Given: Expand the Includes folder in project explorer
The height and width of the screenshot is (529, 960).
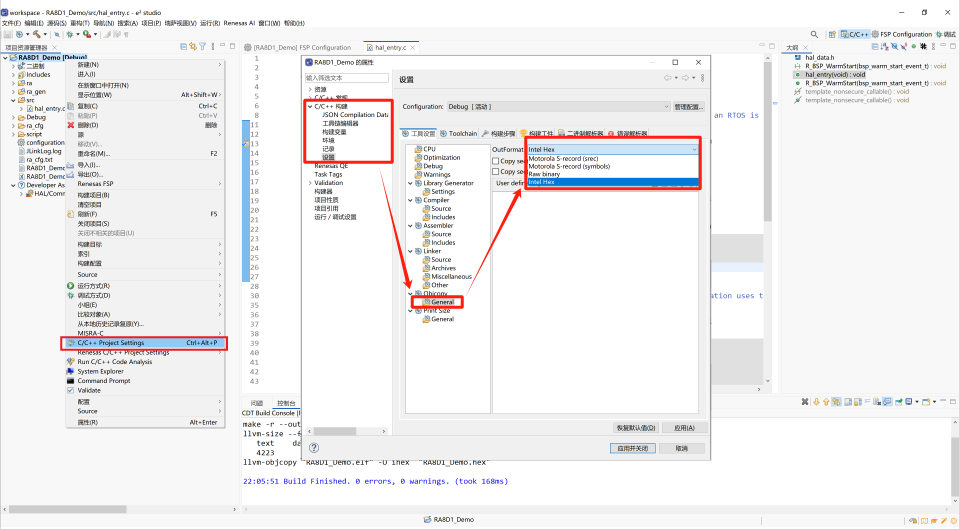Looking at the screenshot, I should 13,75.
